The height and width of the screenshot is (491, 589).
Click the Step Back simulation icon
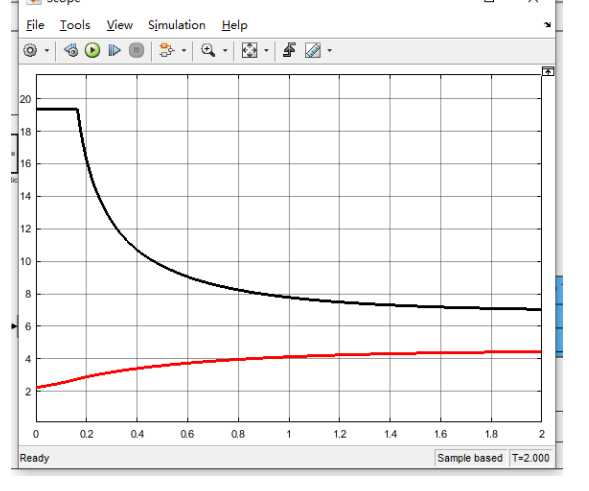coord(71,50)
